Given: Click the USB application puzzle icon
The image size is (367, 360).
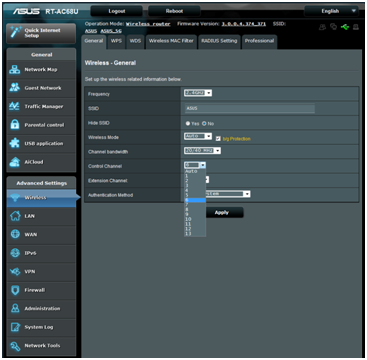Looking at the screenshot, I should 15,143.
